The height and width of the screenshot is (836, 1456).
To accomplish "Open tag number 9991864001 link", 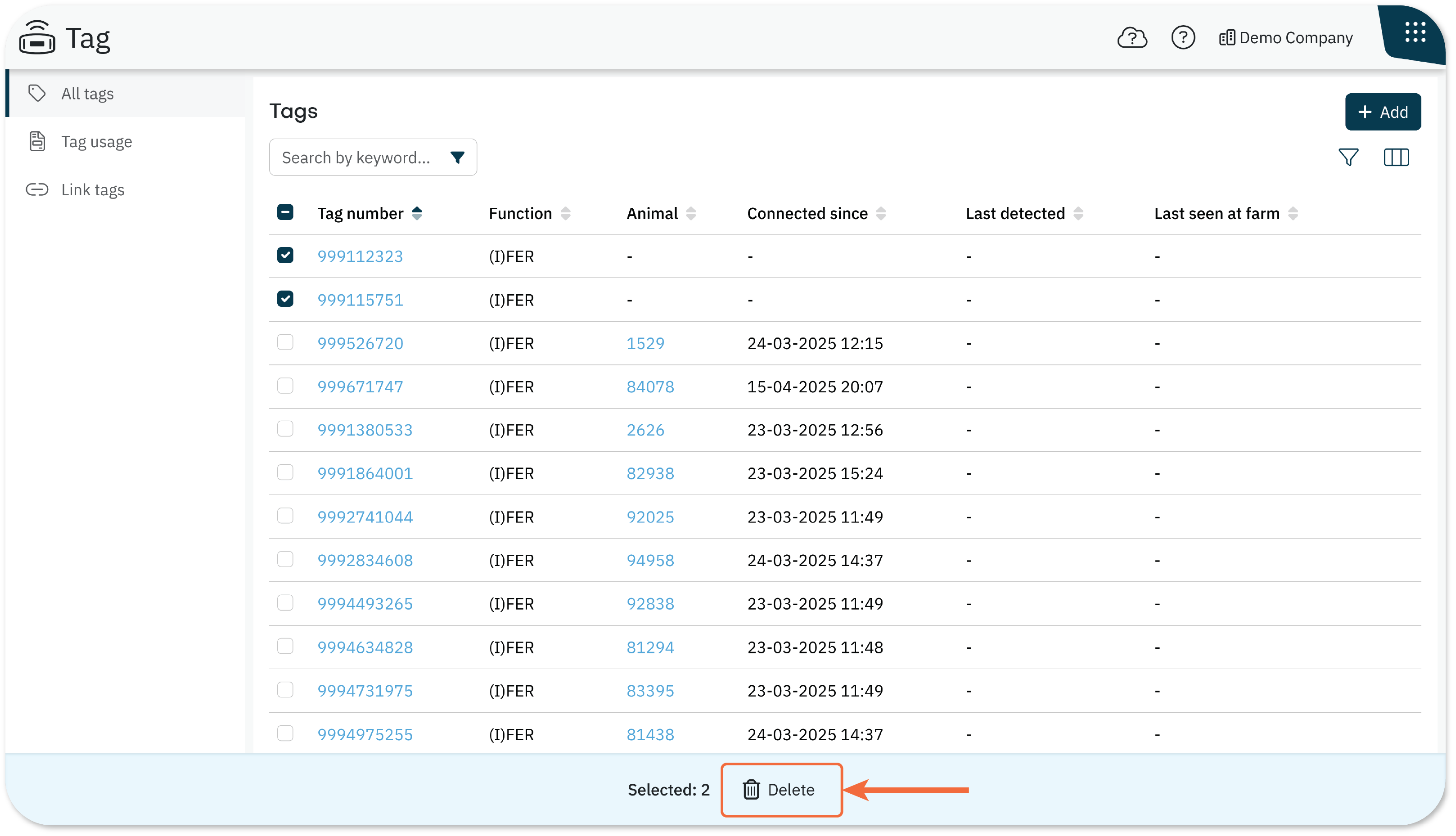I will point(365,473).
